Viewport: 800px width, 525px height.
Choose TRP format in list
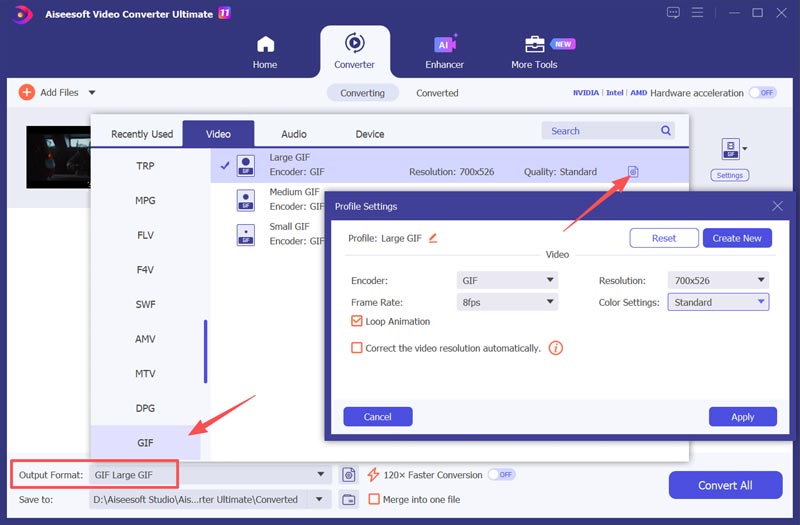(x=145, y=166)
